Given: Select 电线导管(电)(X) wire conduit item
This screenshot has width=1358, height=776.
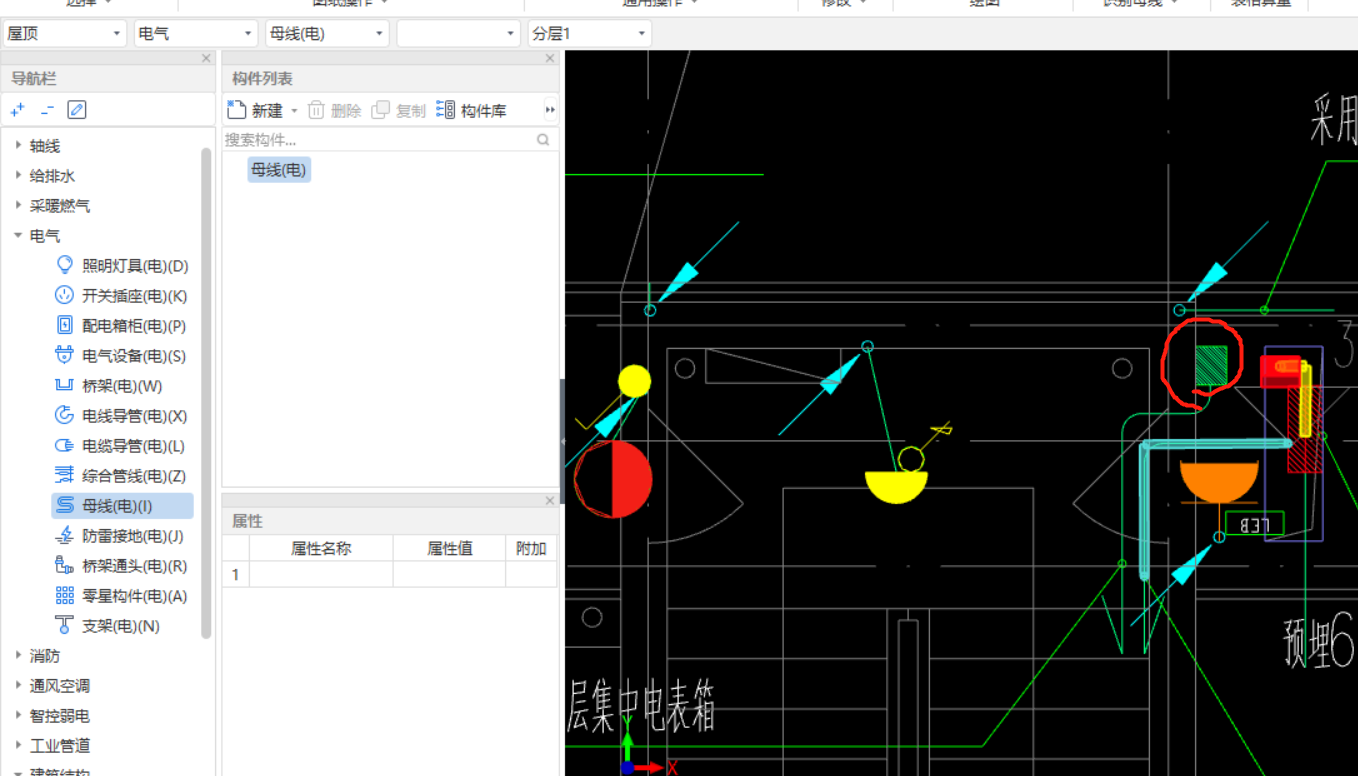Looking at the screenshot, I should click(x=122, y=416).
